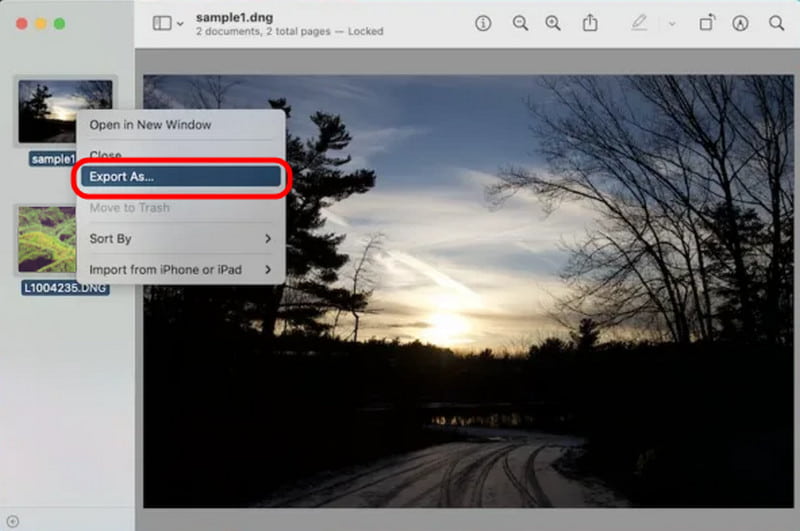Click the add button at sidebar bottom

click(13, 521)
